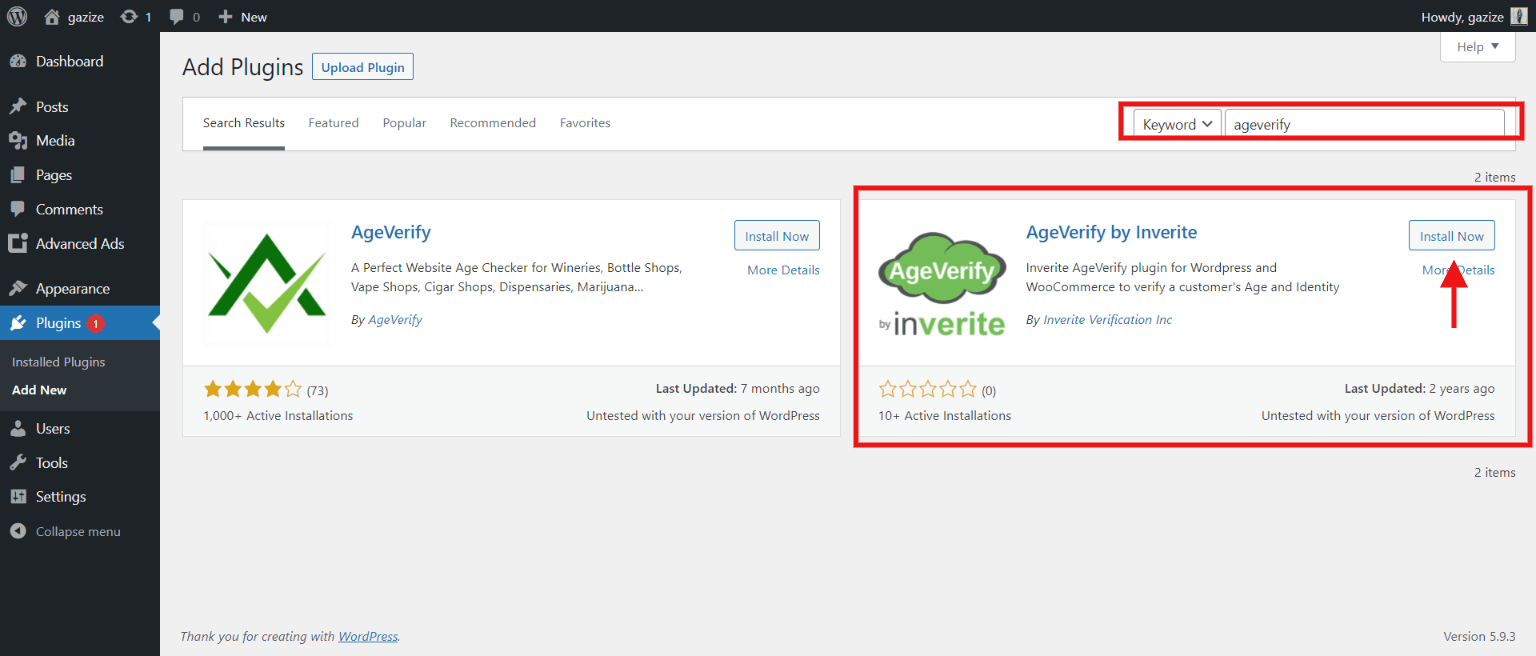Expand the Help panel

pos(1478,46)
